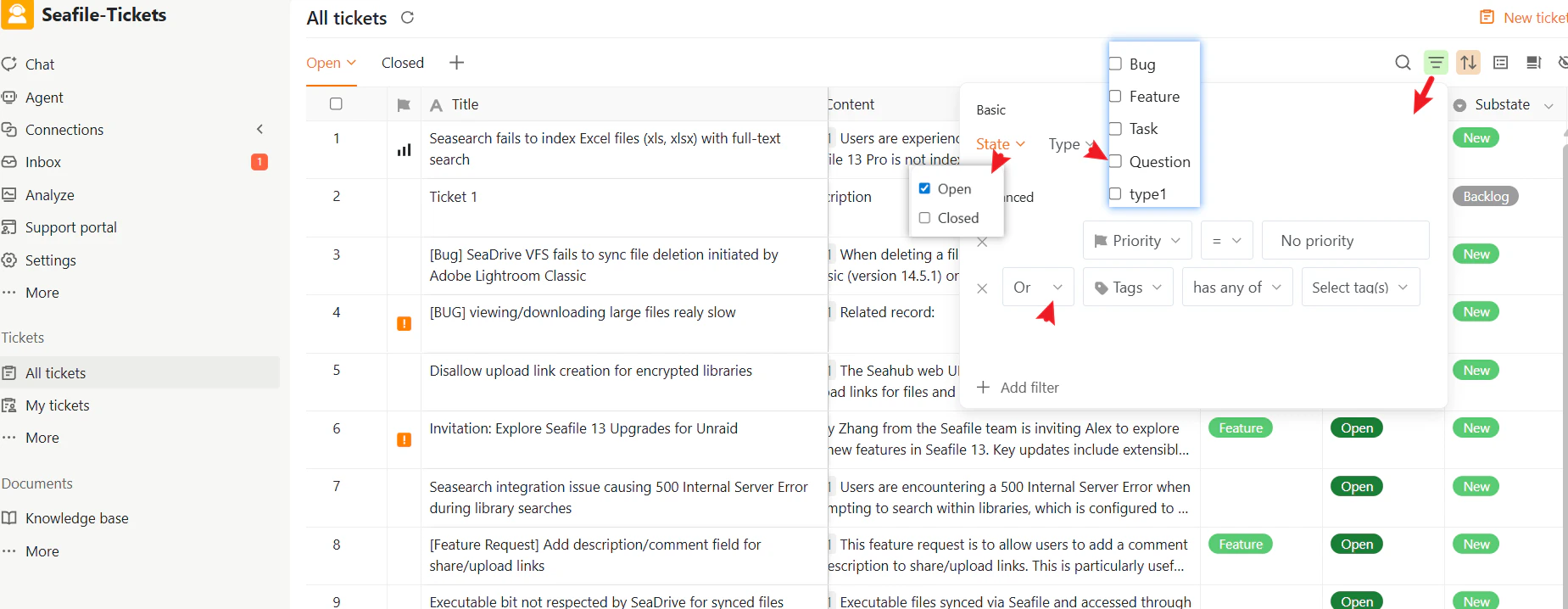The image size is (1568, 609).
Task: Expand the State dropdown in filter panel
Action: coord(1001,144)
